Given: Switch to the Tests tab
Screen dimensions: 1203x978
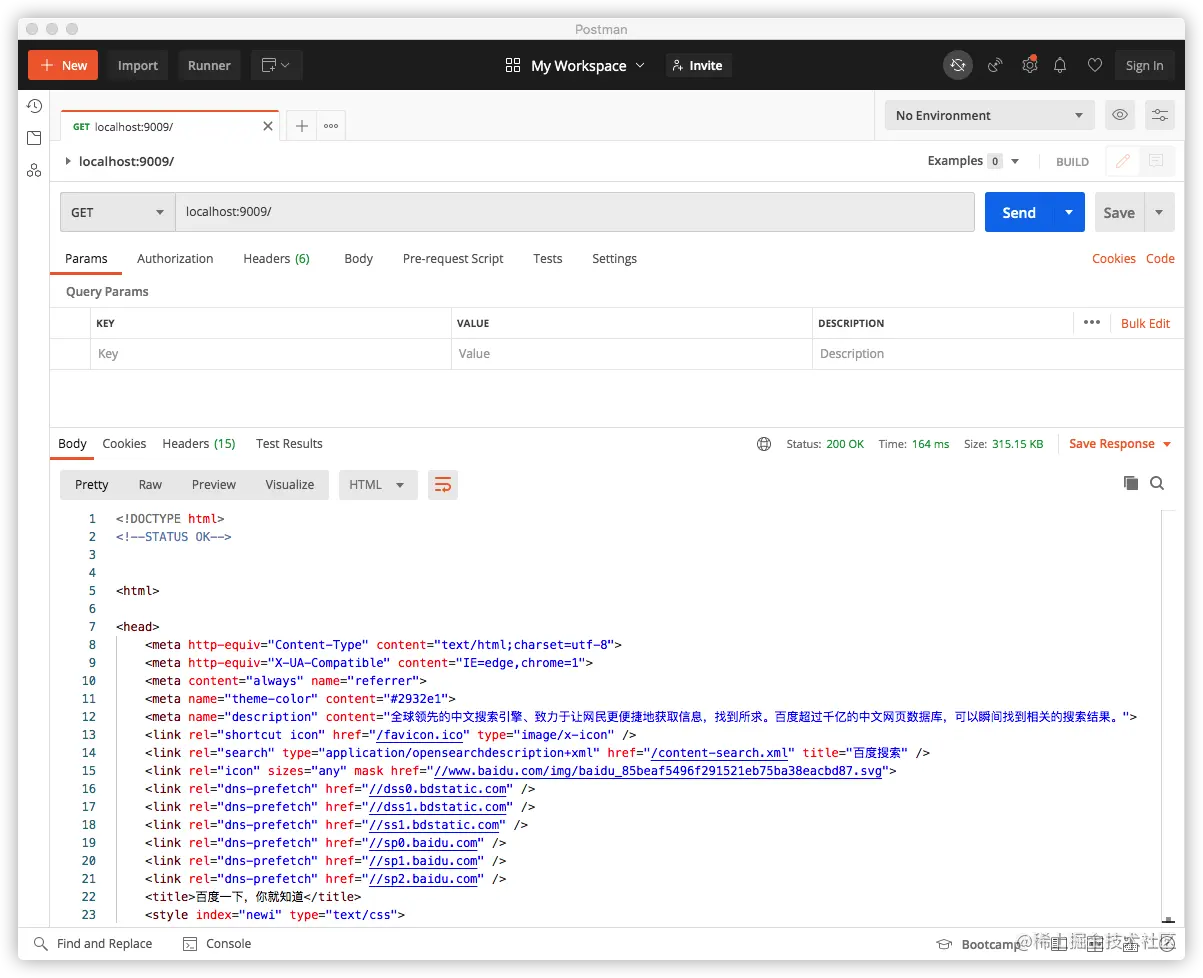Looking at the screenshot, I should pyautogui.click(x=547, y=258).
